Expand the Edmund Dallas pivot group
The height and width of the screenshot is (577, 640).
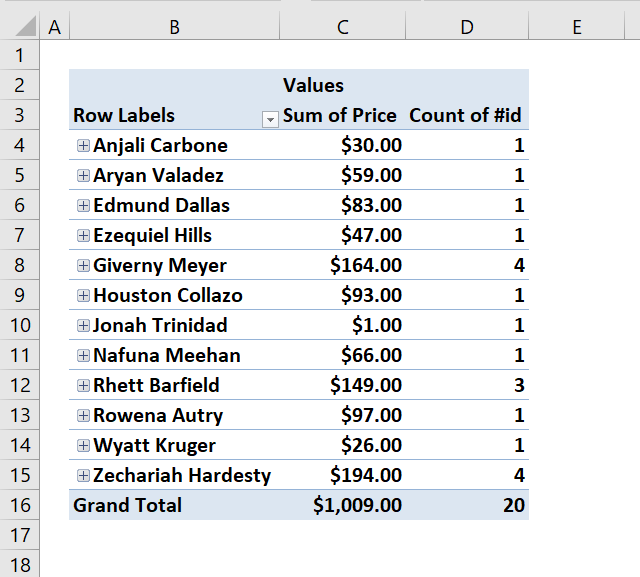click(83, 205)
